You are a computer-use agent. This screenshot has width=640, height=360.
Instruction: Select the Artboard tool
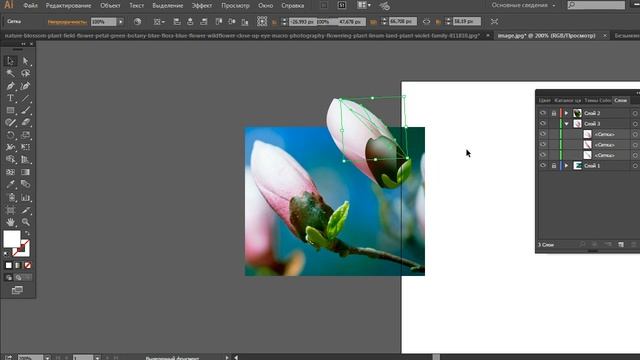point(10,210)
